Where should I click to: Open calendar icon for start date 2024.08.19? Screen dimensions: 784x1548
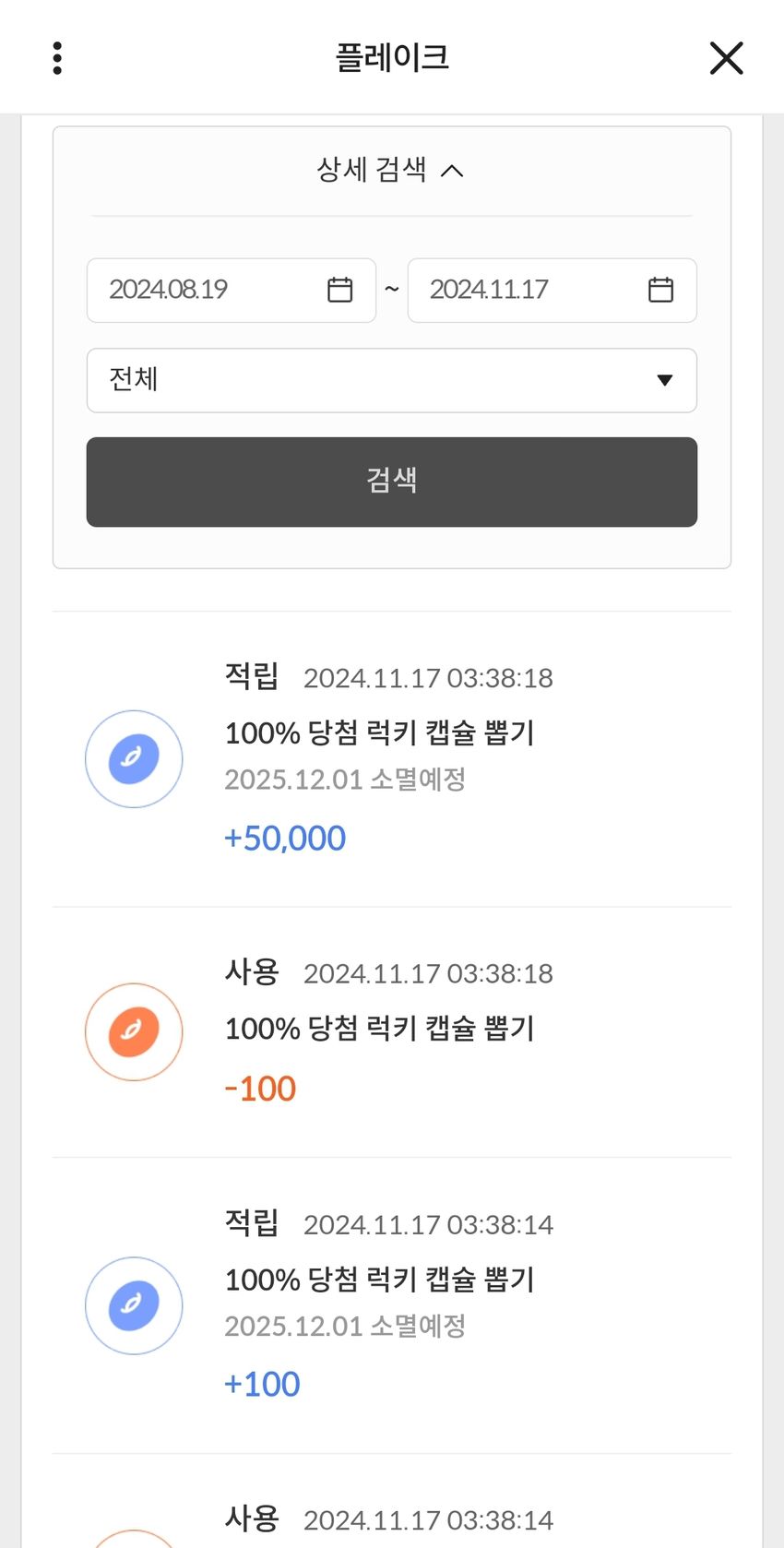[x=339, y=290]
